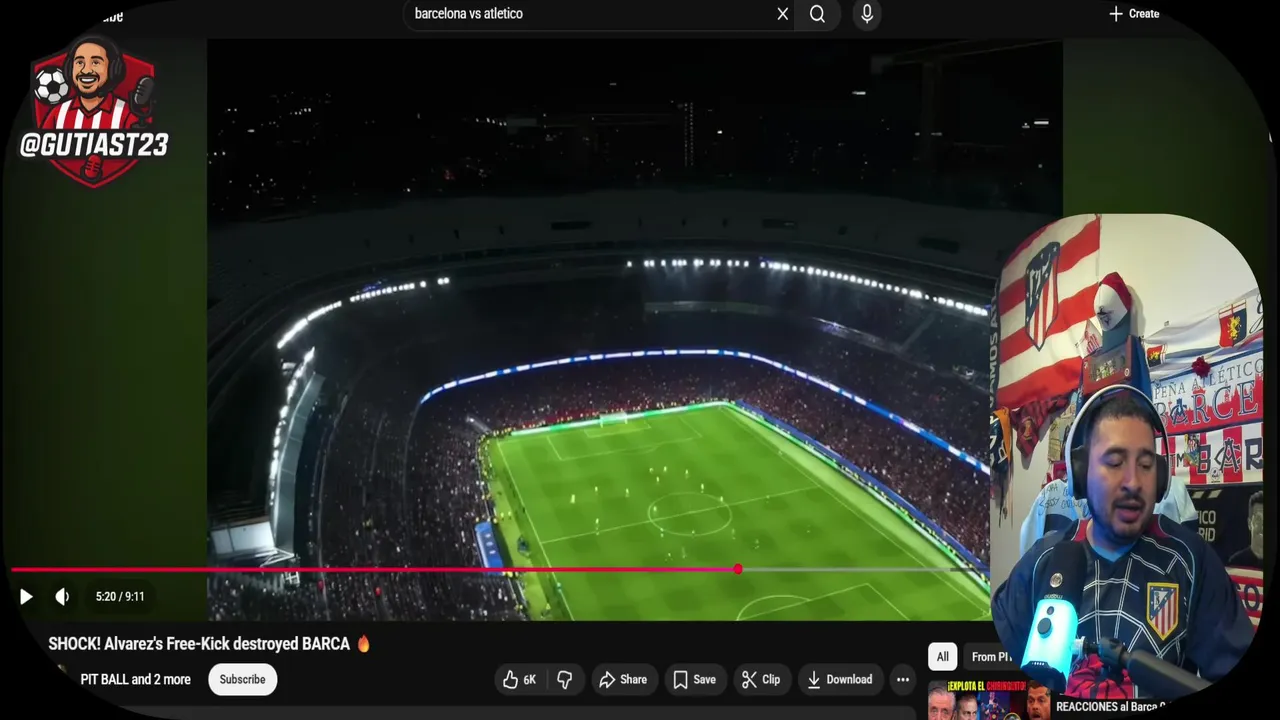Click the video title about Alvarez's Free-Kick
Screen dimensions: 1280x720
click(x=210, y=644)
